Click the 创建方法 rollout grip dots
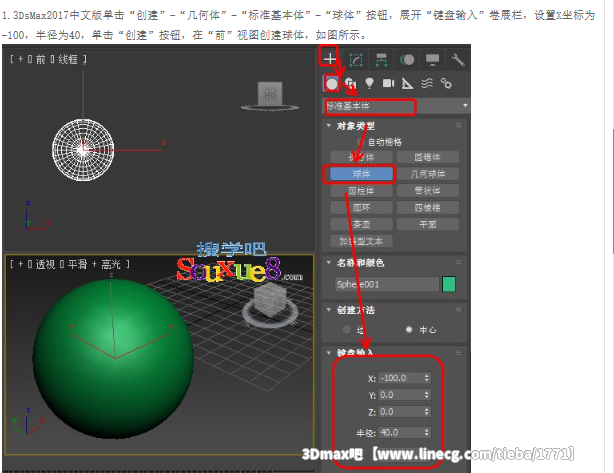614x473 pixels. pyautogui.click(x=459, y=309)
